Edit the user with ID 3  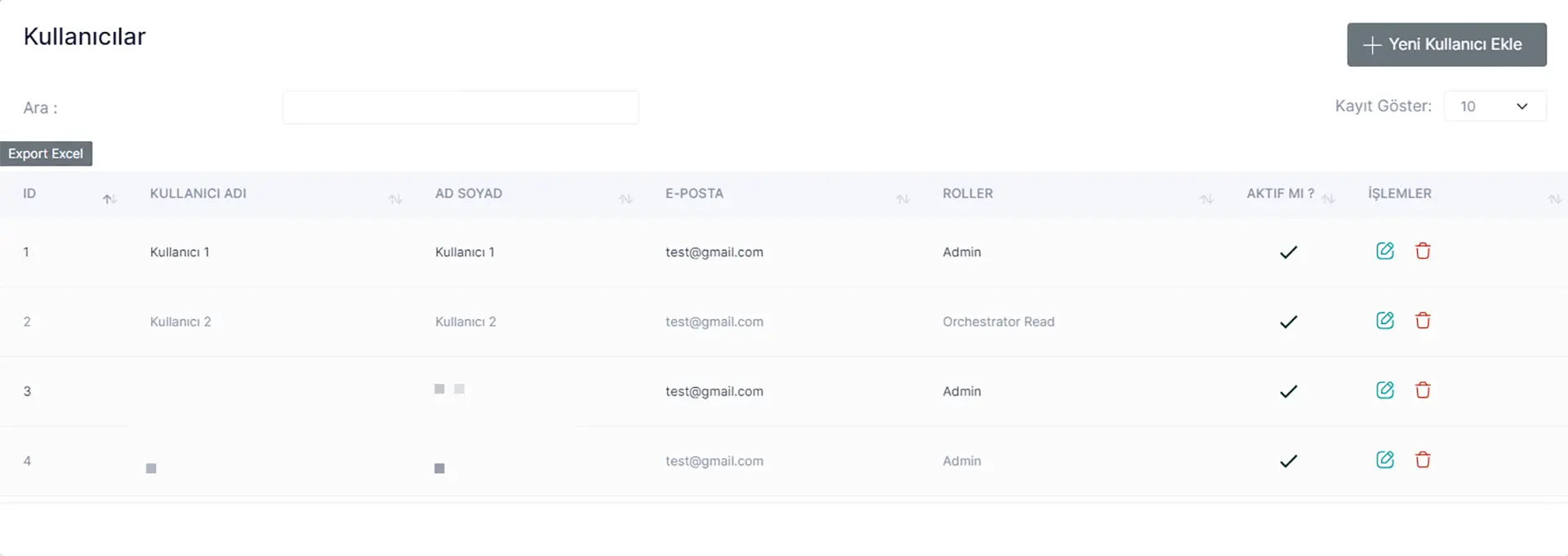pyautogui.click(x=1385, y=389)
